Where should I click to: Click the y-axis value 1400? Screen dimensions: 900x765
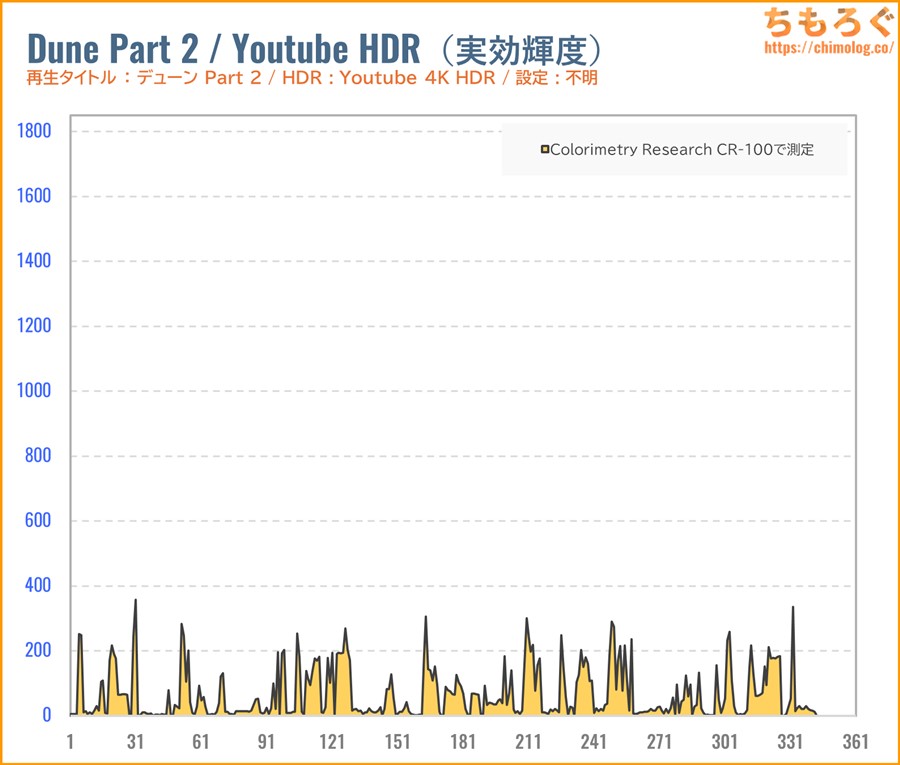[x=34, y=261]
